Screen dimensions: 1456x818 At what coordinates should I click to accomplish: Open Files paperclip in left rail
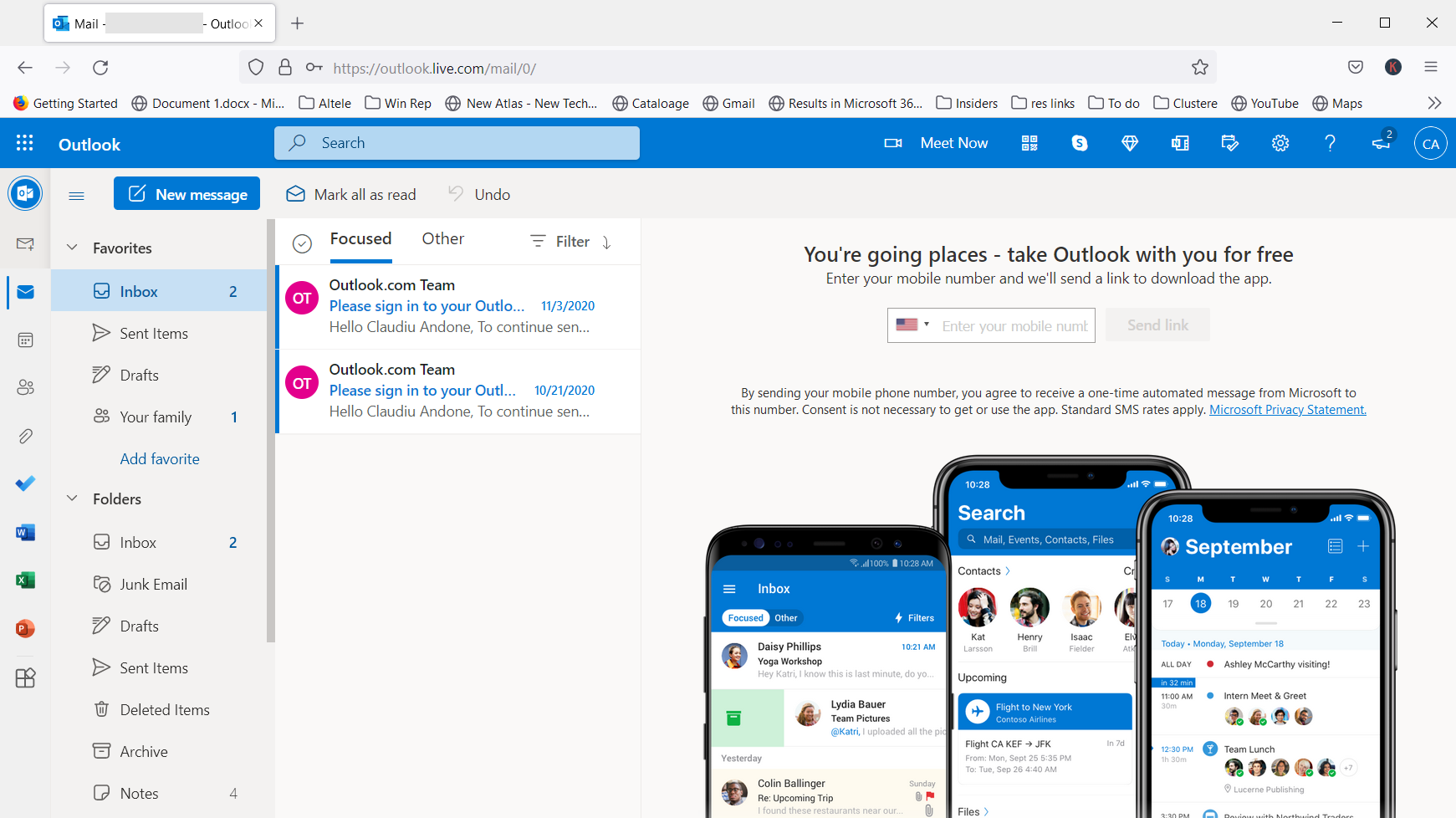click(25, 436)
